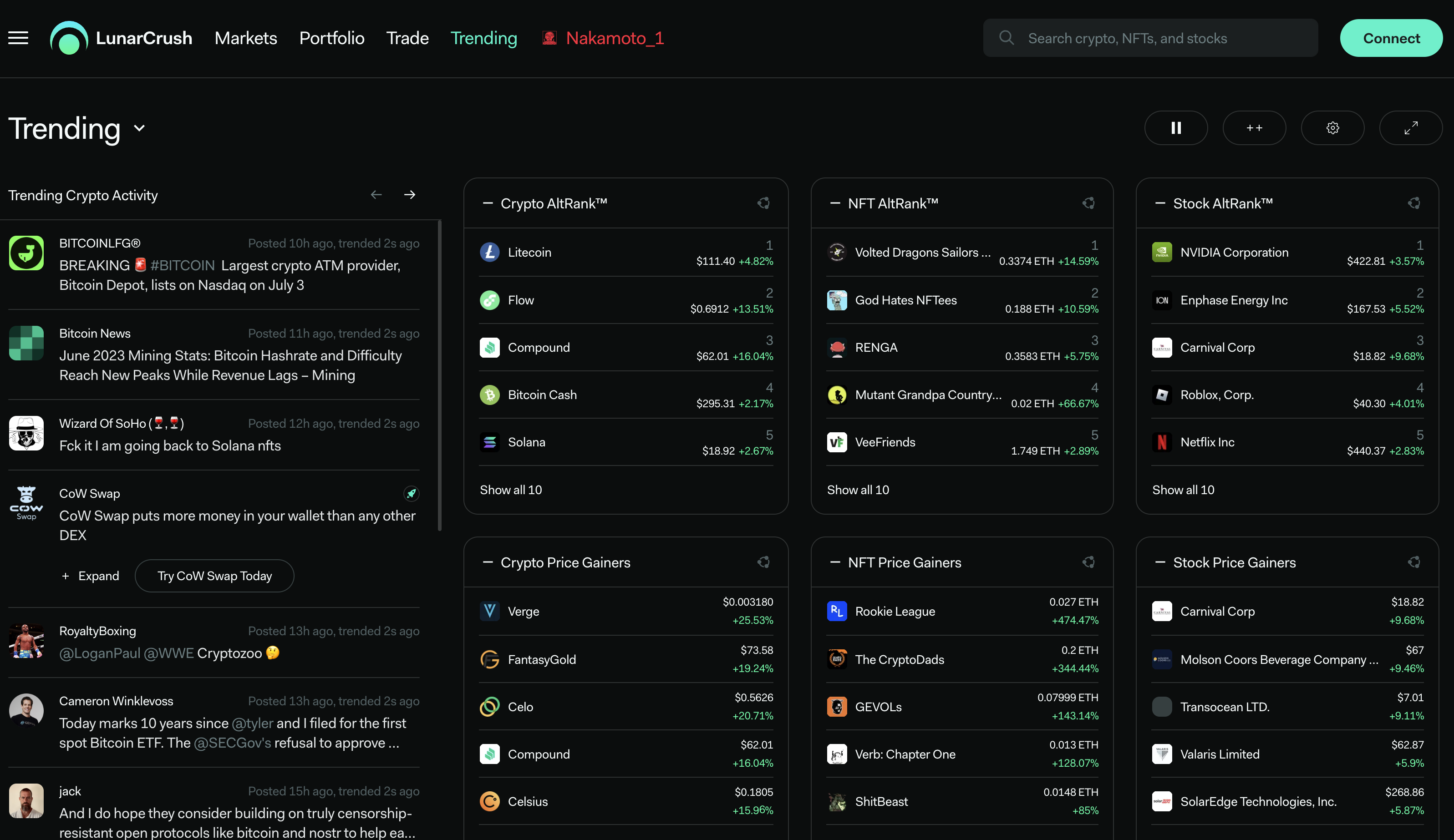Viewport: 1454px width, 840px height.
Task: Open the Trending heading dropdown chevron
Action: coord(139,128)
